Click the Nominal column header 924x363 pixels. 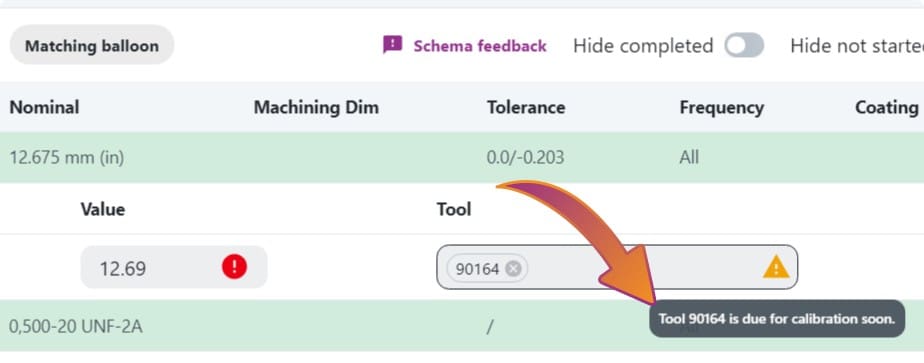(x=44, y=107)
